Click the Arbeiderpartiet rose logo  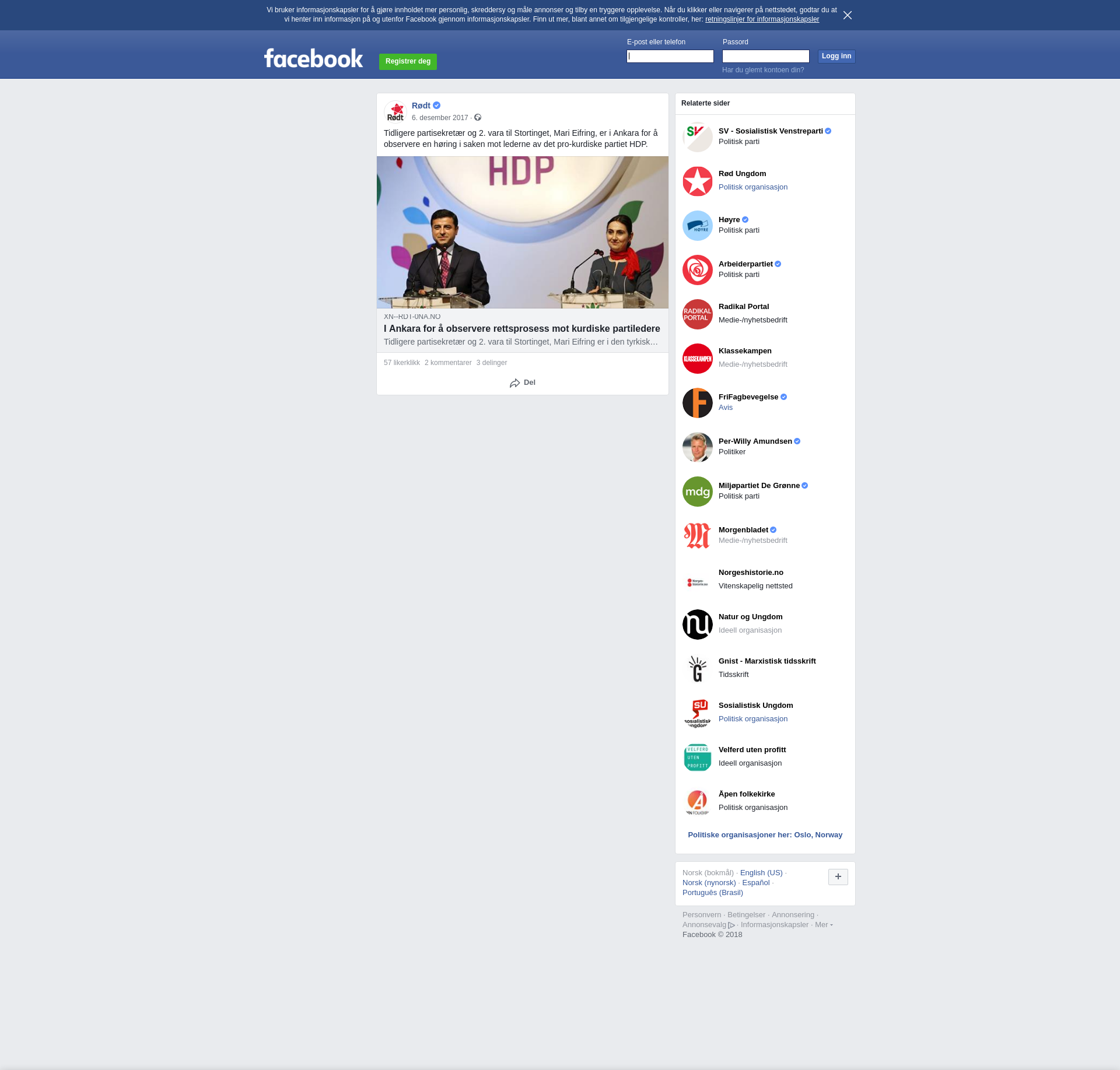click(x=698, y=270)
